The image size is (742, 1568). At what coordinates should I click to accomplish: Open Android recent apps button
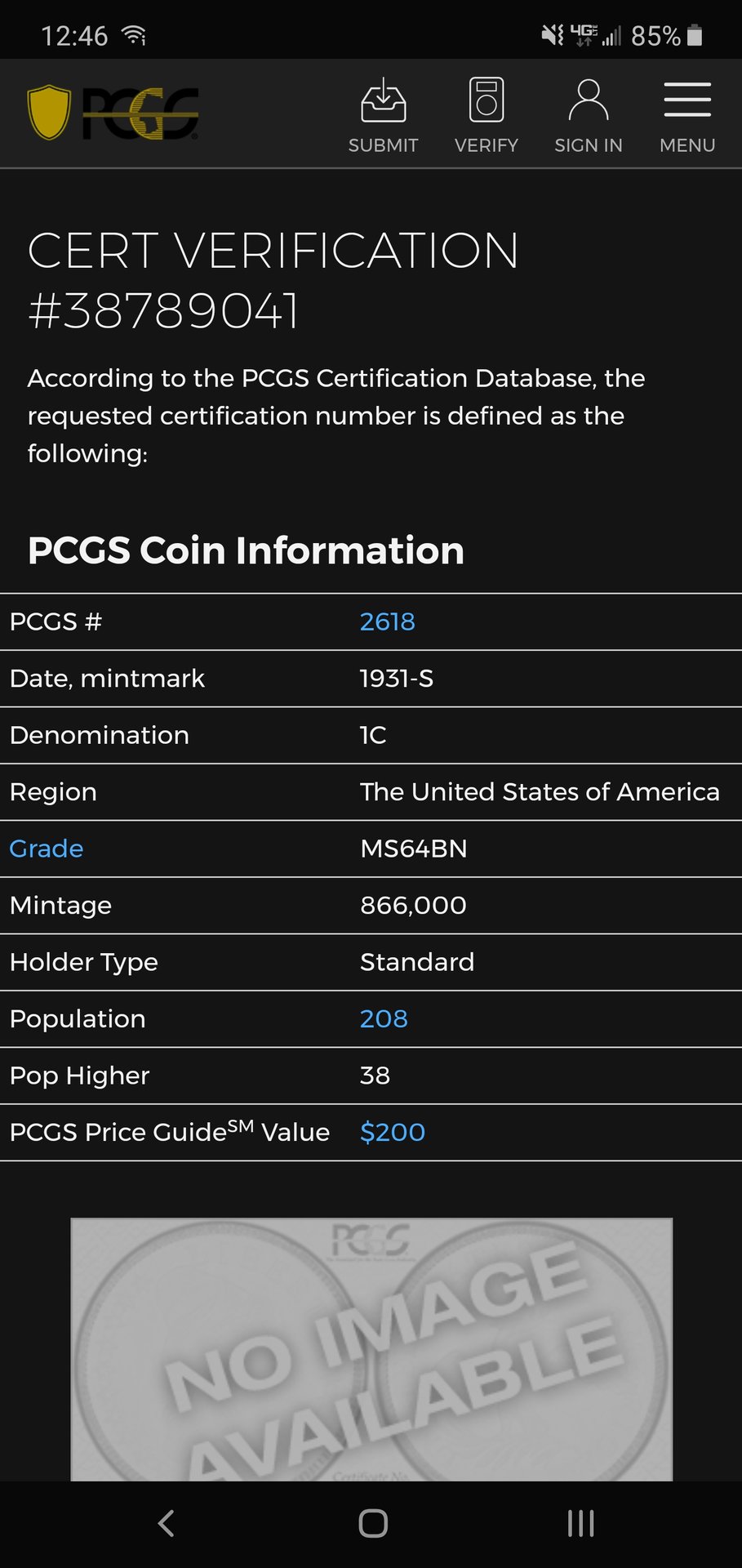580,1523
